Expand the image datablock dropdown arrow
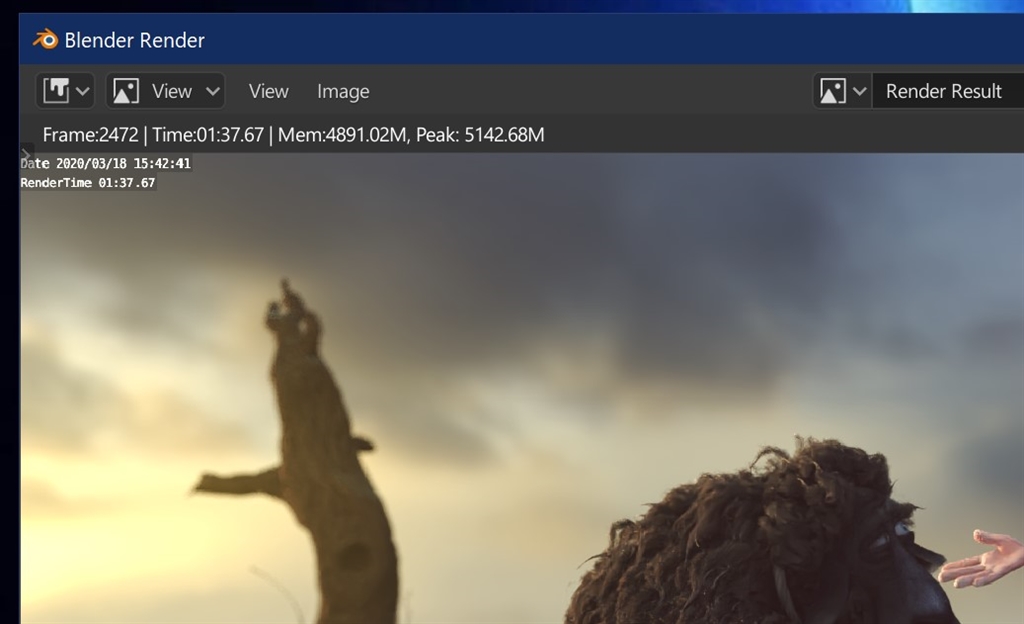 [859, 91]
